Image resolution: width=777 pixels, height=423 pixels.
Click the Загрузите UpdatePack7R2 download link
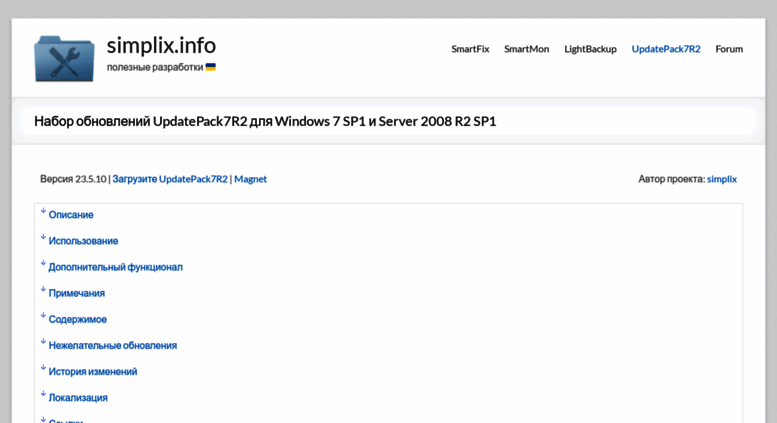pyautogui.click(x=170, y=179)
